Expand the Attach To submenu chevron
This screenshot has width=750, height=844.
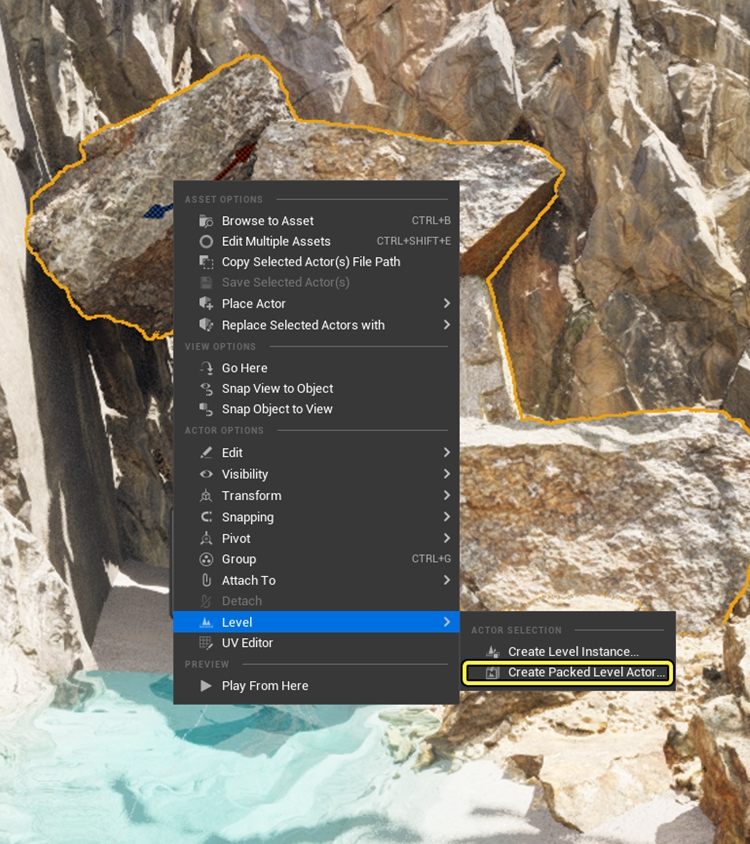pos(446,580)
